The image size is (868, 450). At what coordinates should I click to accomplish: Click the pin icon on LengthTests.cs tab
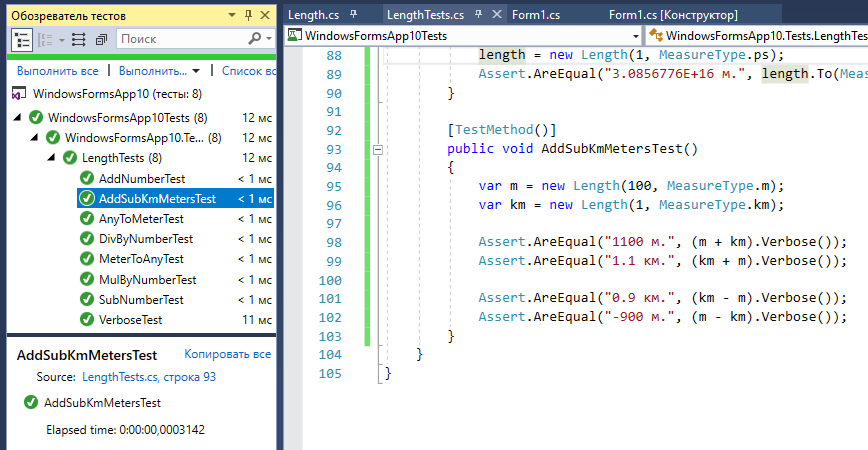(478, 15)
